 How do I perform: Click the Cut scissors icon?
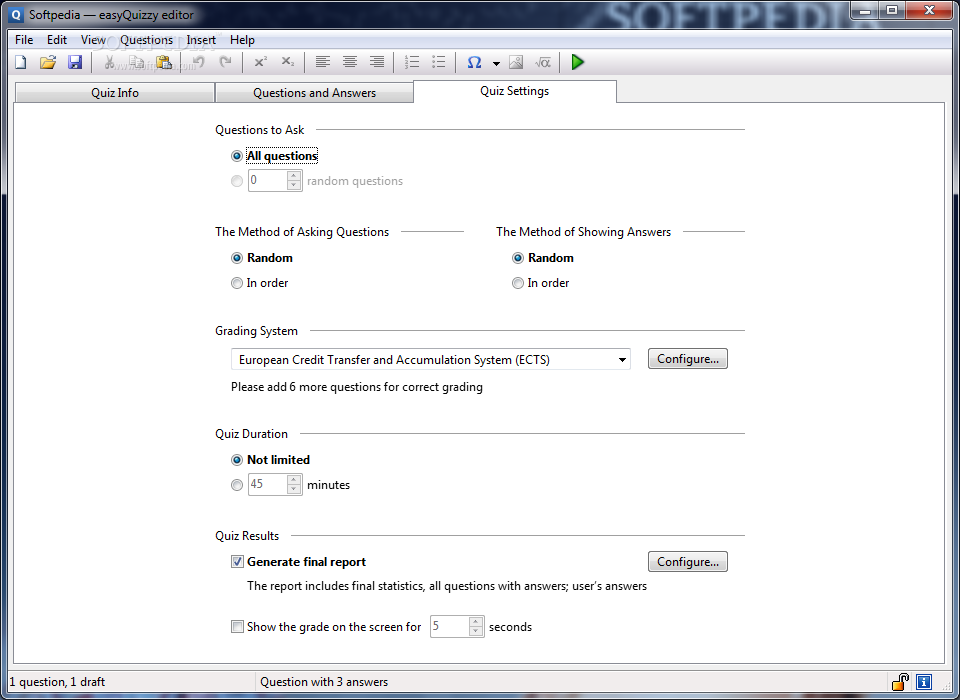(x=110, y=62)
